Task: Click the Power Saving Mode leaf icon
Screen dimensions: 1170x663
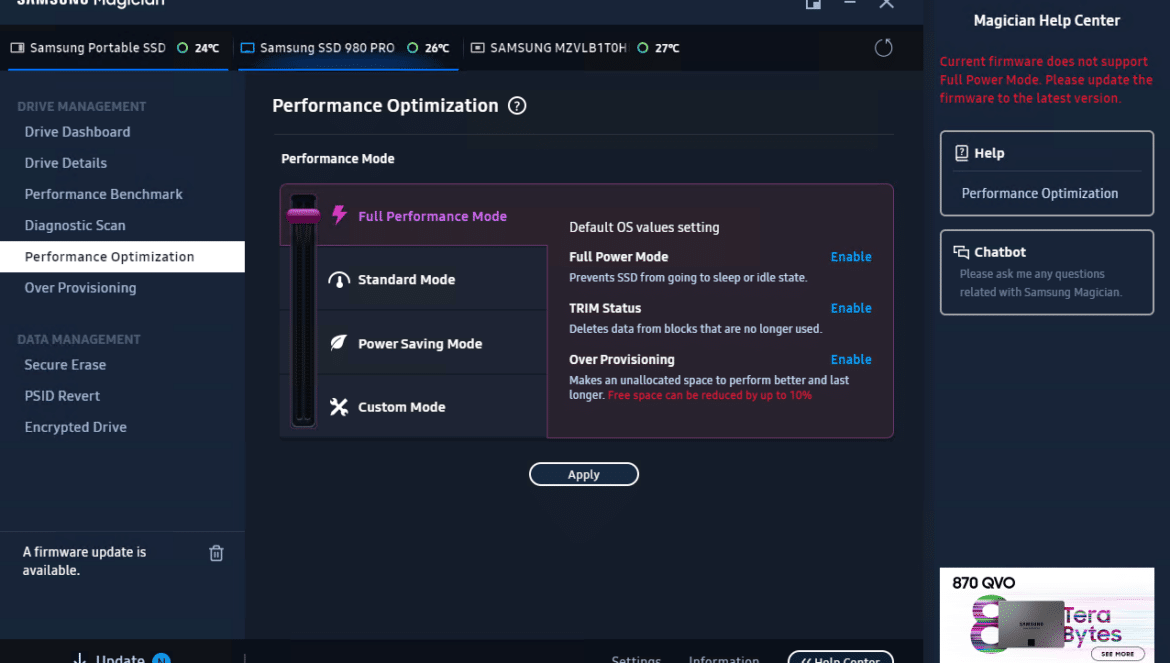Action: click(x=339, y=343)
